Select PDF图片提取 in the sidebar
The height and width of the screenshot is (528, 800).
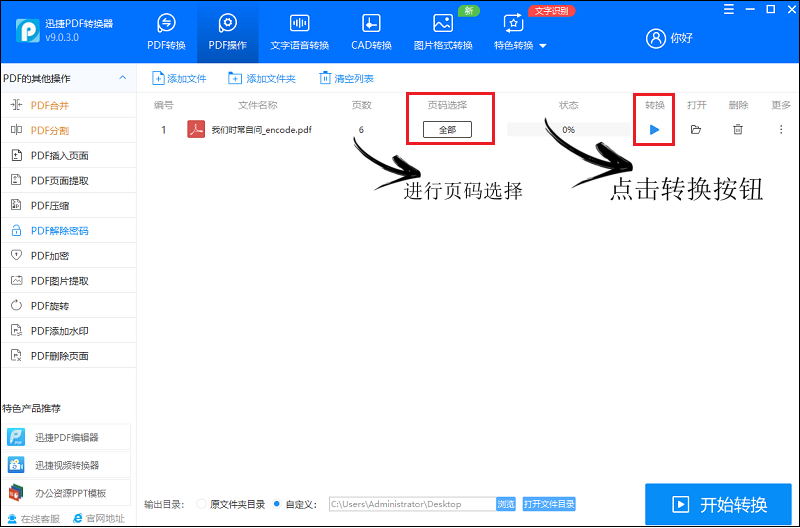coord(68,280)
